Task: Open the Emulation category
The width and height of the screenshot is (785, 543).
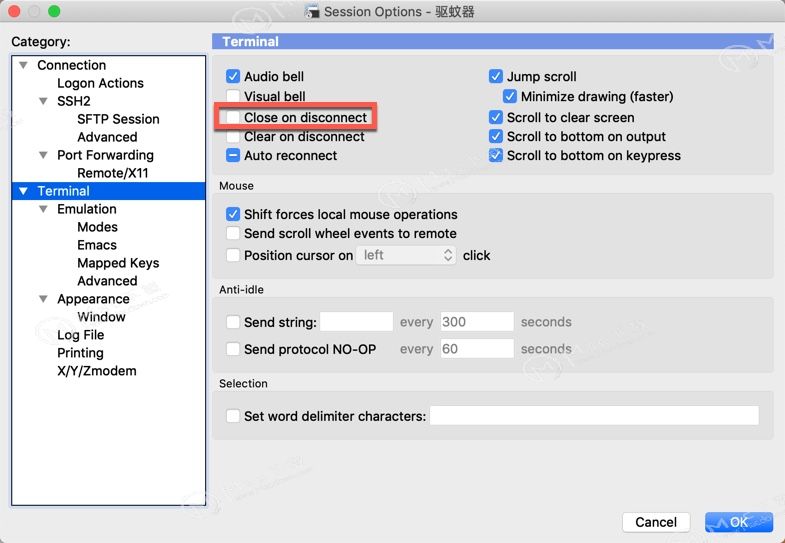Action: tap(87, 209)
